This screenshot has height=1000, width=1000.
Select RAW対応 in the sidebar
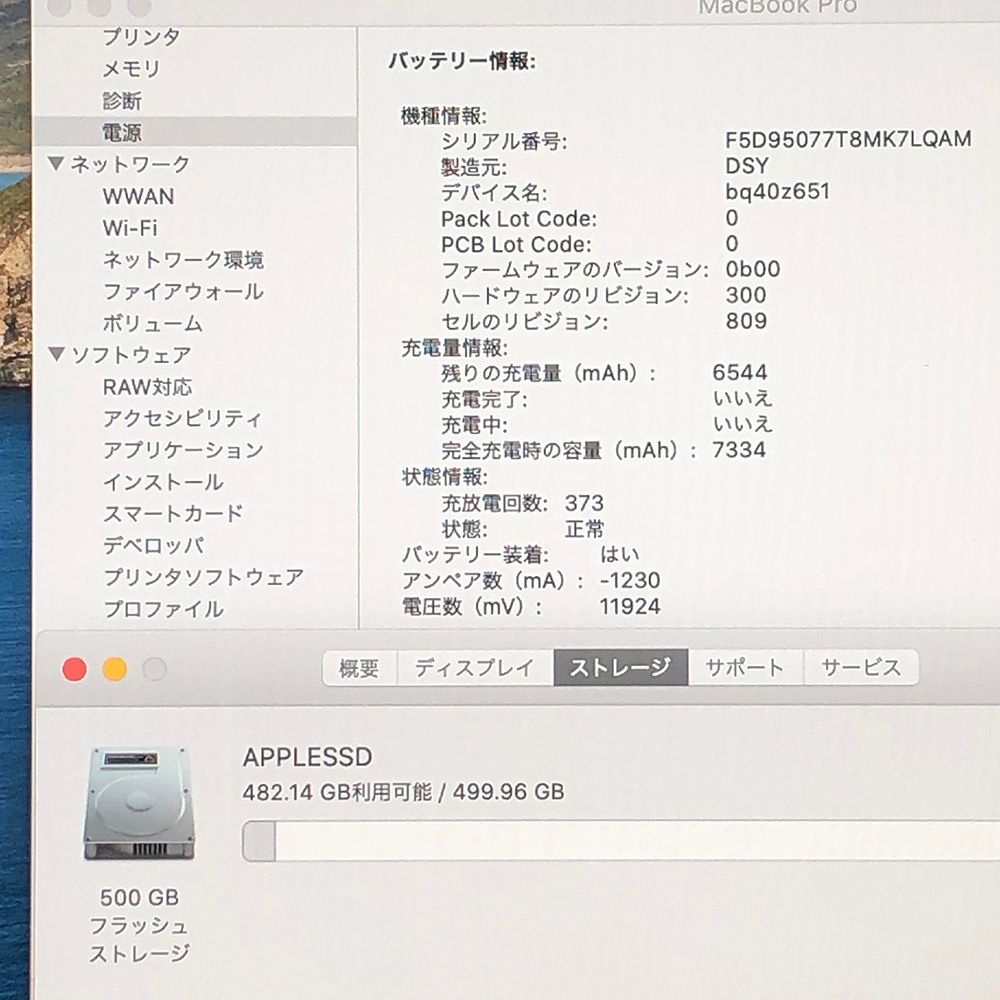click(147, 386)
